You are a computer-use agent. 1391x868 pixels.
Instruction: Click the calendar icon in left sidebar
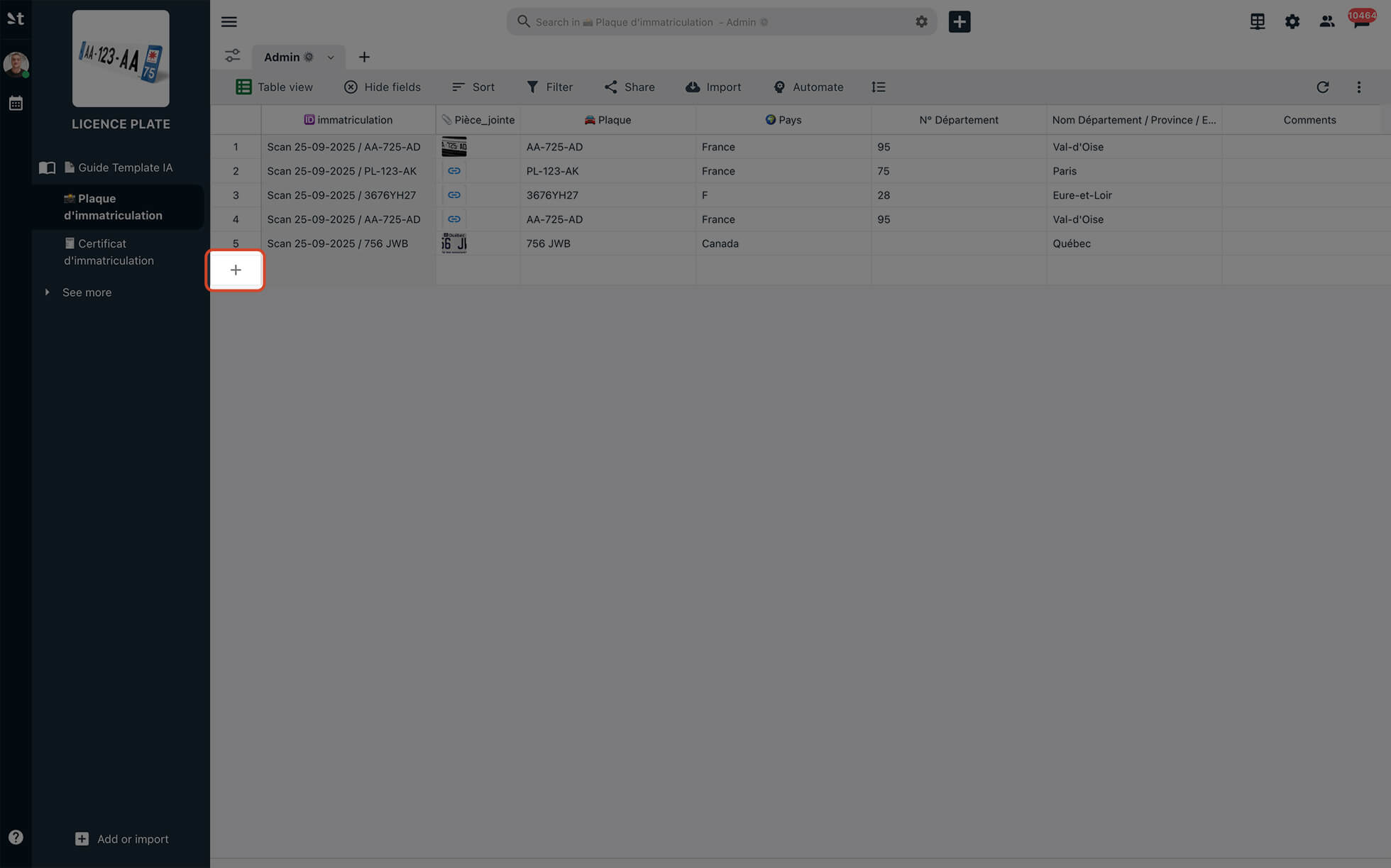coord(16,104)
